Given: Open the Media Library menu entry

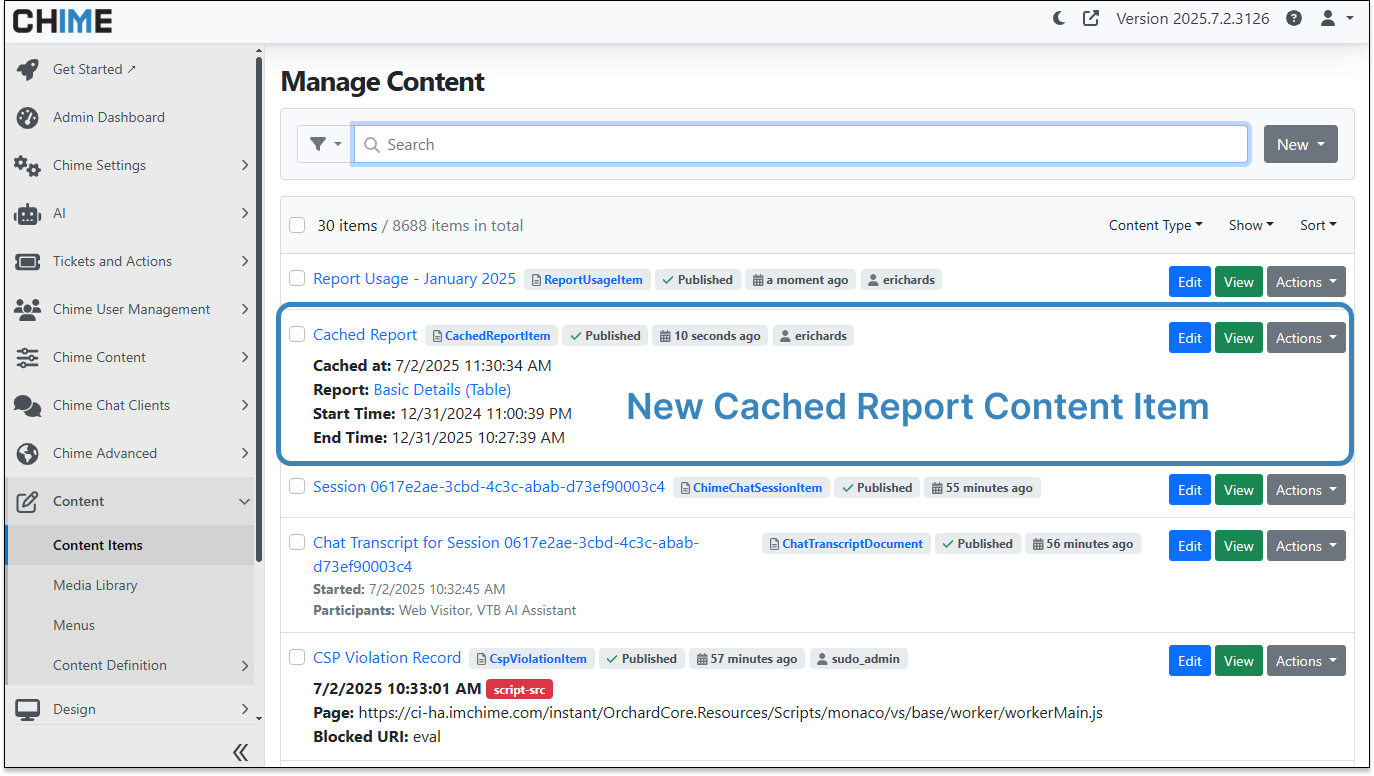Looking at the screenshot, I should pyautogui.click(x=130, y=585).
